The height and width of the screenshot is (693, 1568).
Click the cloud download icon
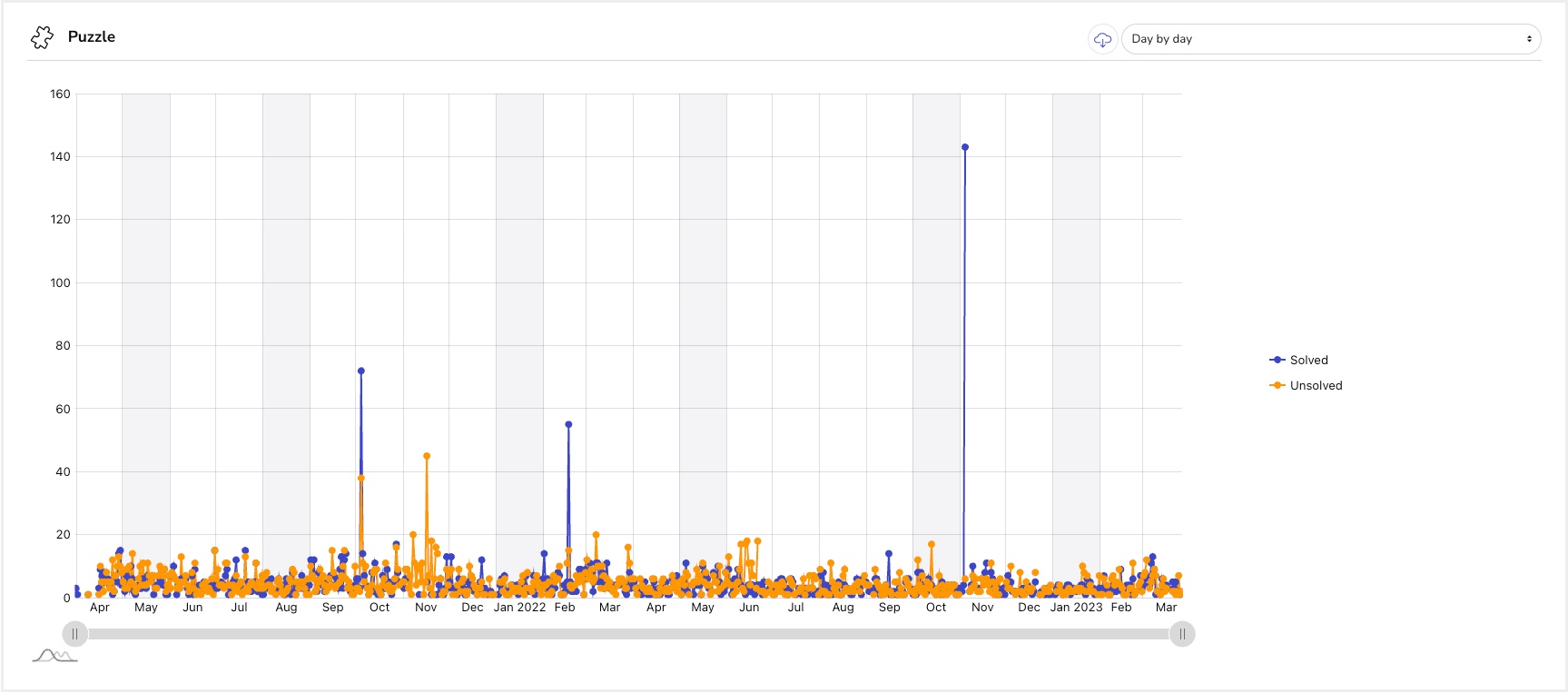coord(1102,39)
